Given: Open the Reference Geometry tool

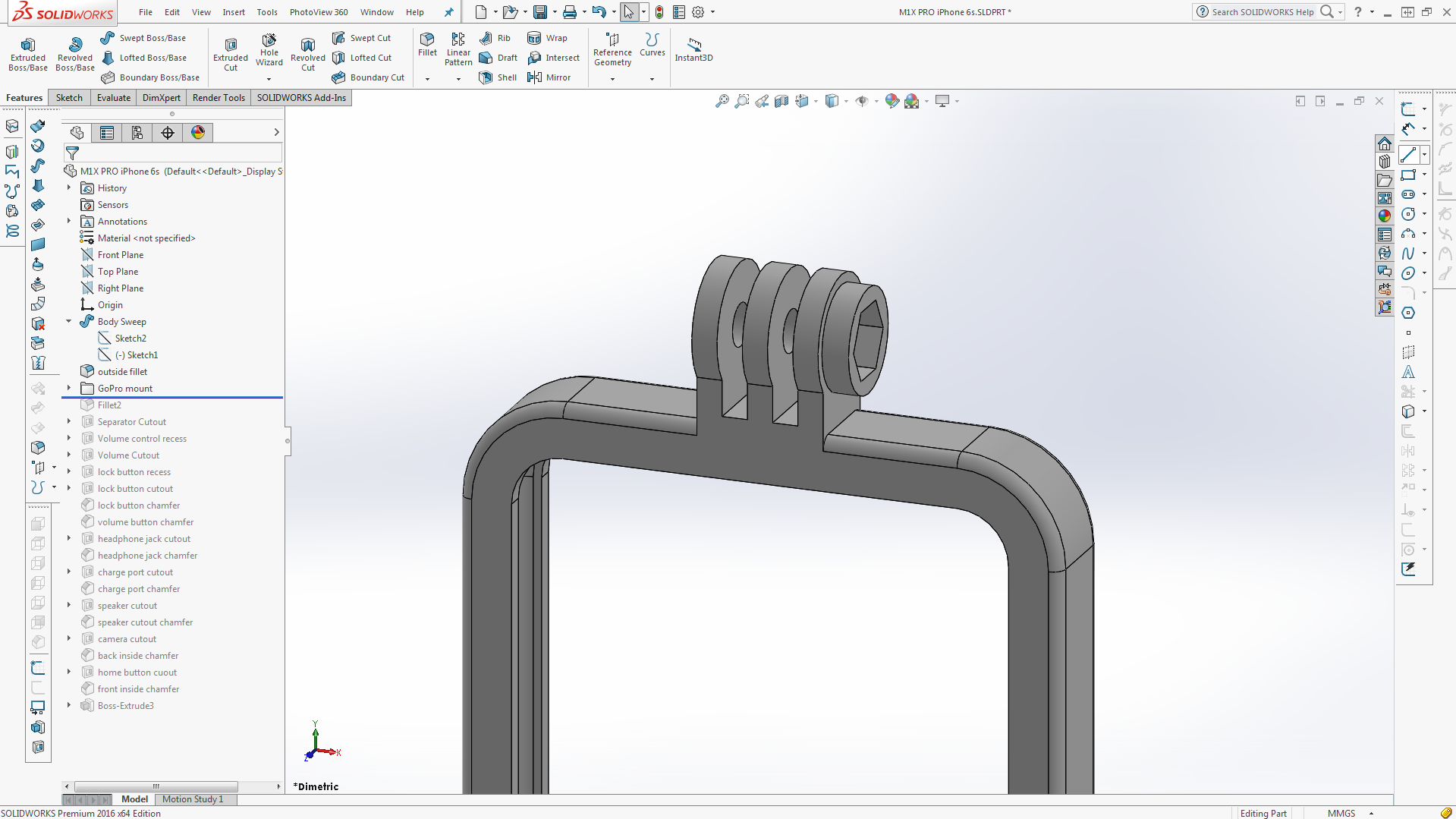Looking at the screenshot, I should pos(612,49).
